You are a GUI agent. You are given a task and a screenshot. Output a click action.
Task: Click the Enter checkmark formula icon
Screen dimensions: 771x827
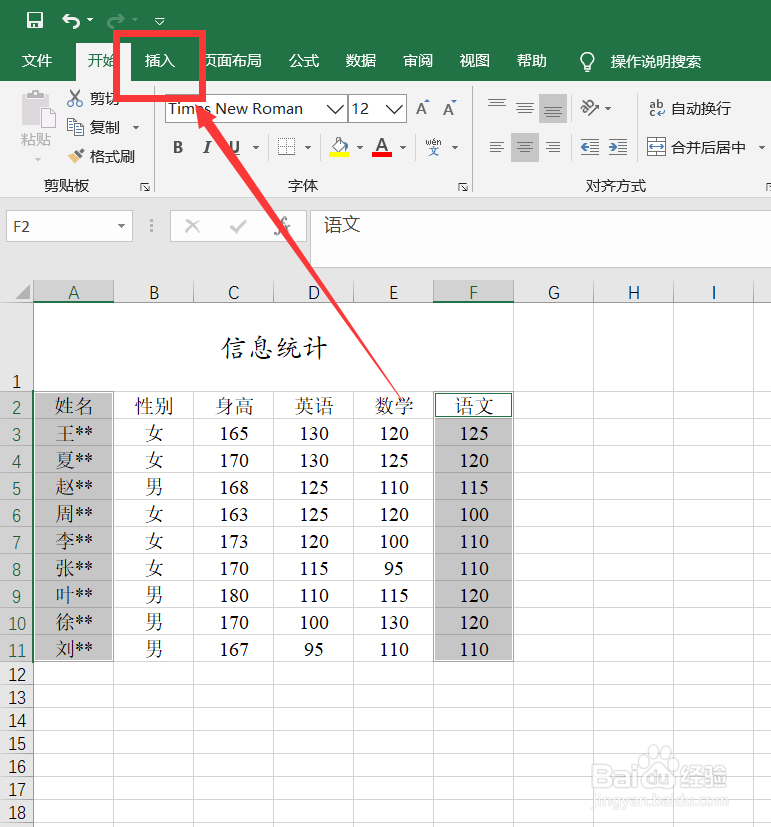238,226
